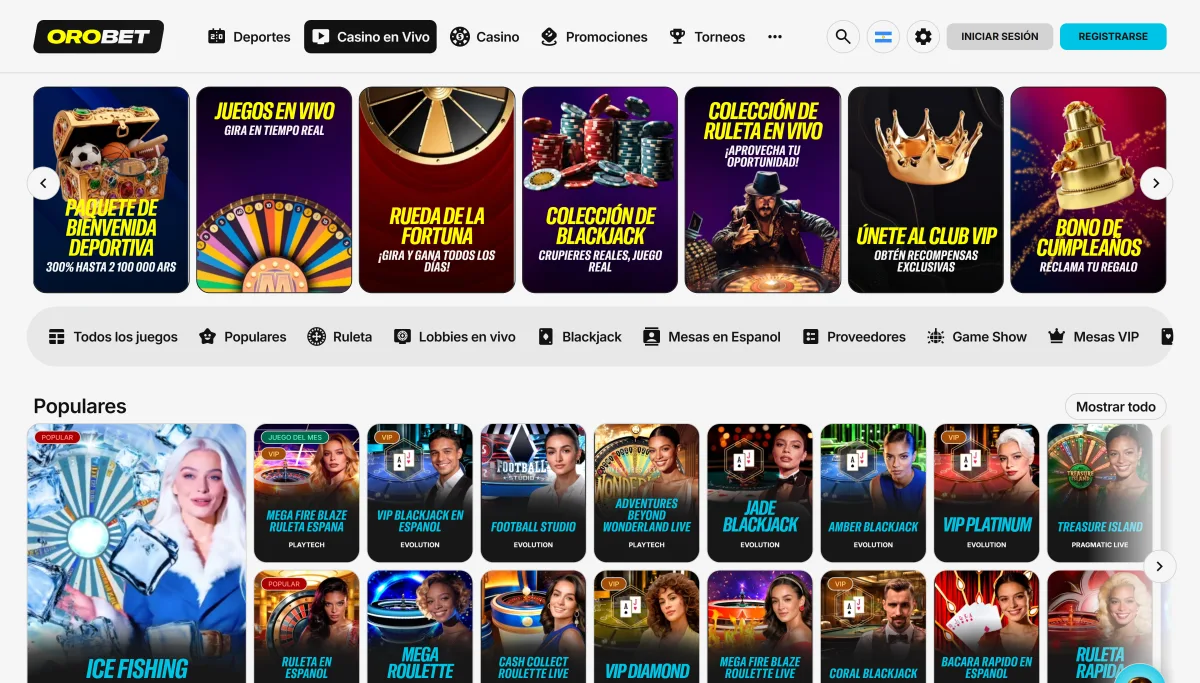Launch VIP Blackjack en Español
The height and width of the screenshot is (683, 1200).
[x=420, y=492]
